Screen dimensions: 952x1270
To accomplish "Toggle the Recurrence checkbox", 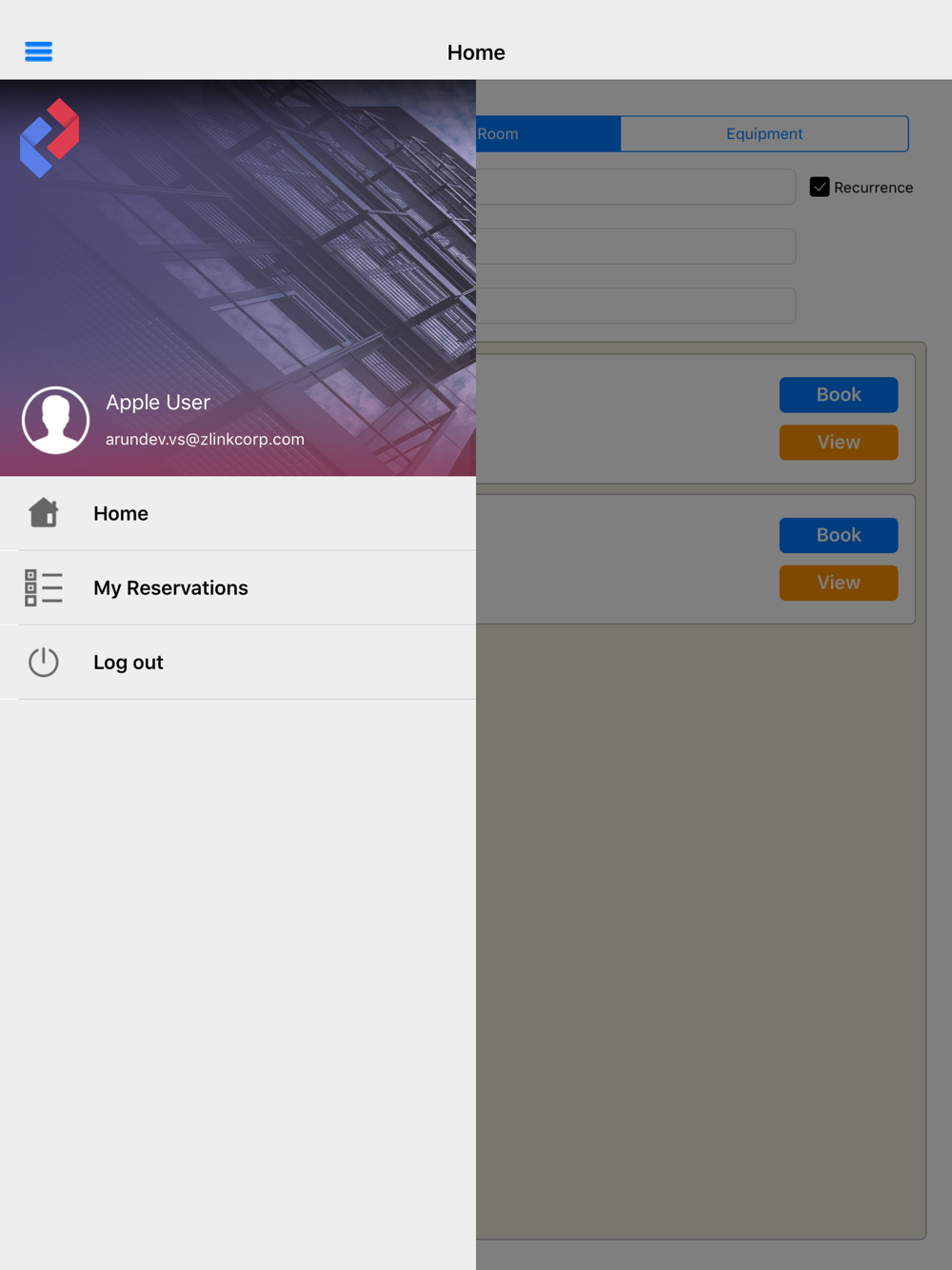I will tap(820, 187).
